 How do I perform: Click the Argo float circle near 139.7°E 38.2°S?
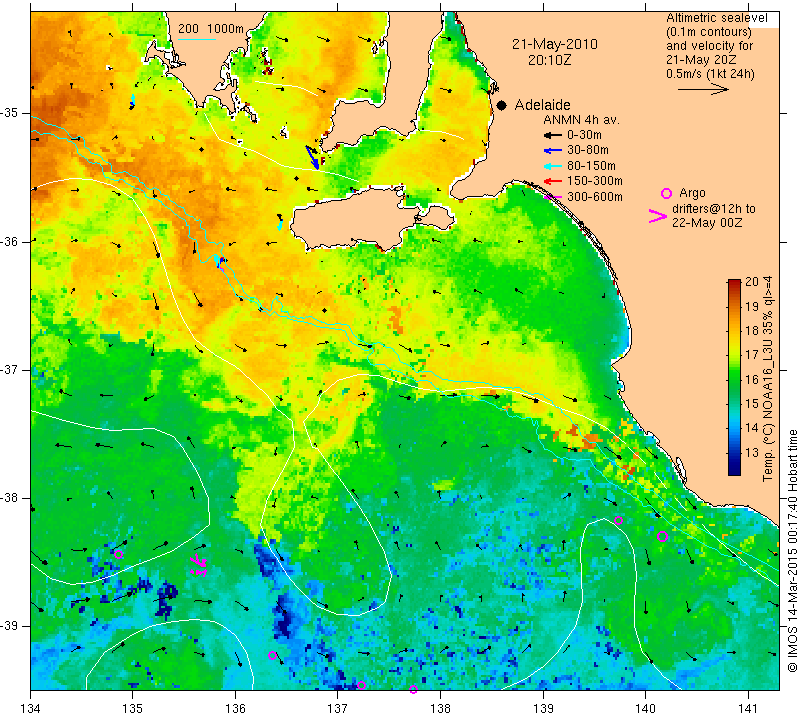pyautogui.click(x=618, y=521)
